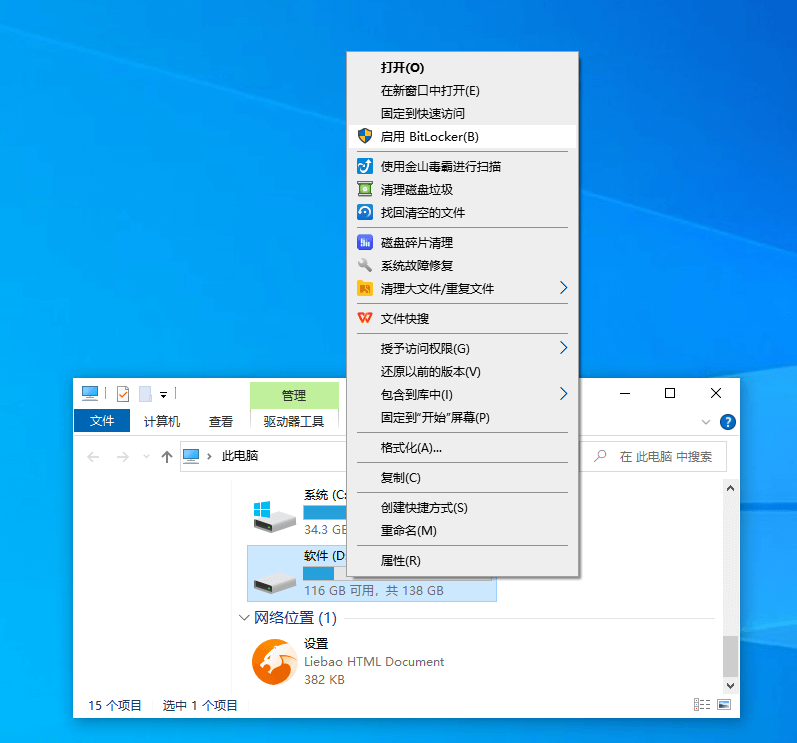Image resolution: width=797 pixels, height=743 pixels.
Task: Go up one level with up arrow
Action: pyautogui.click(x=167, y=457)
